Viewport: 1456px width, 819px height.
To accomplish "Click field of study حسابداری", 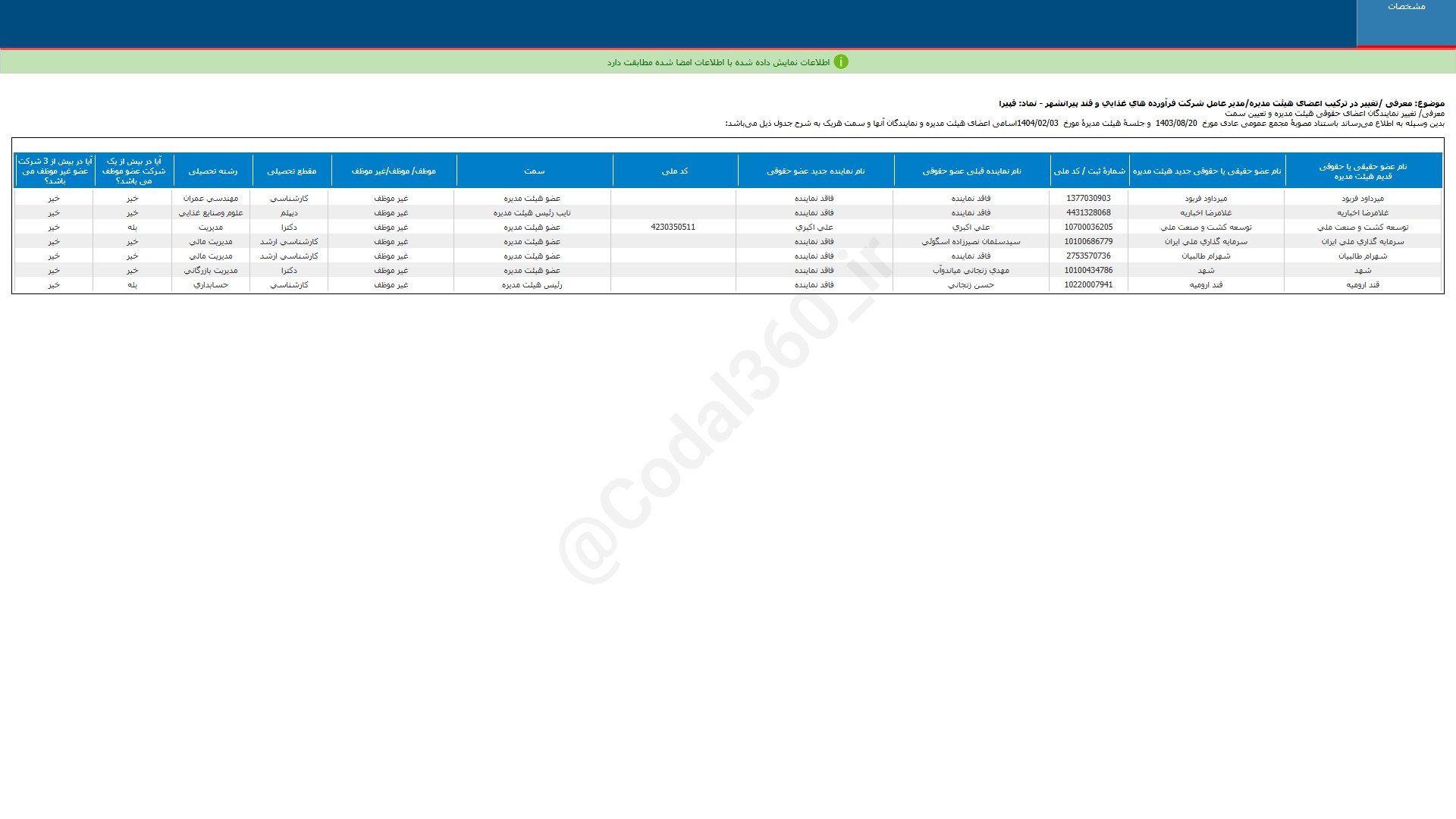I will pos(210,285).
